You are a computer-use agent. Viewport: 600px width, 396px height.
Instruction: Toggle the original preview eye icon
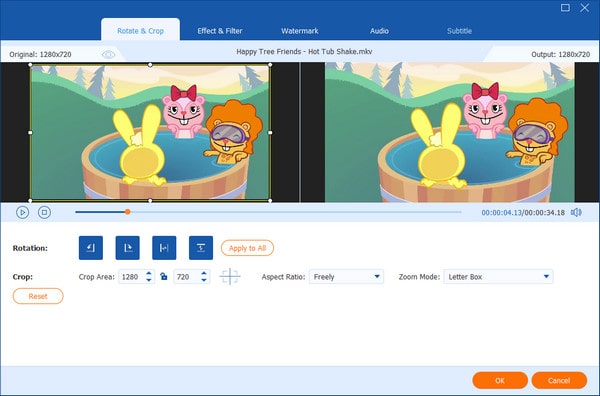108,54
